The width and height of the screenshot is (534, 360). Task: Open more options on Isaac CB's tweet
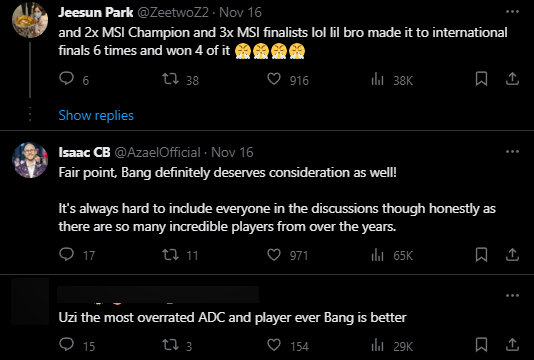click(x=512, y=152)
